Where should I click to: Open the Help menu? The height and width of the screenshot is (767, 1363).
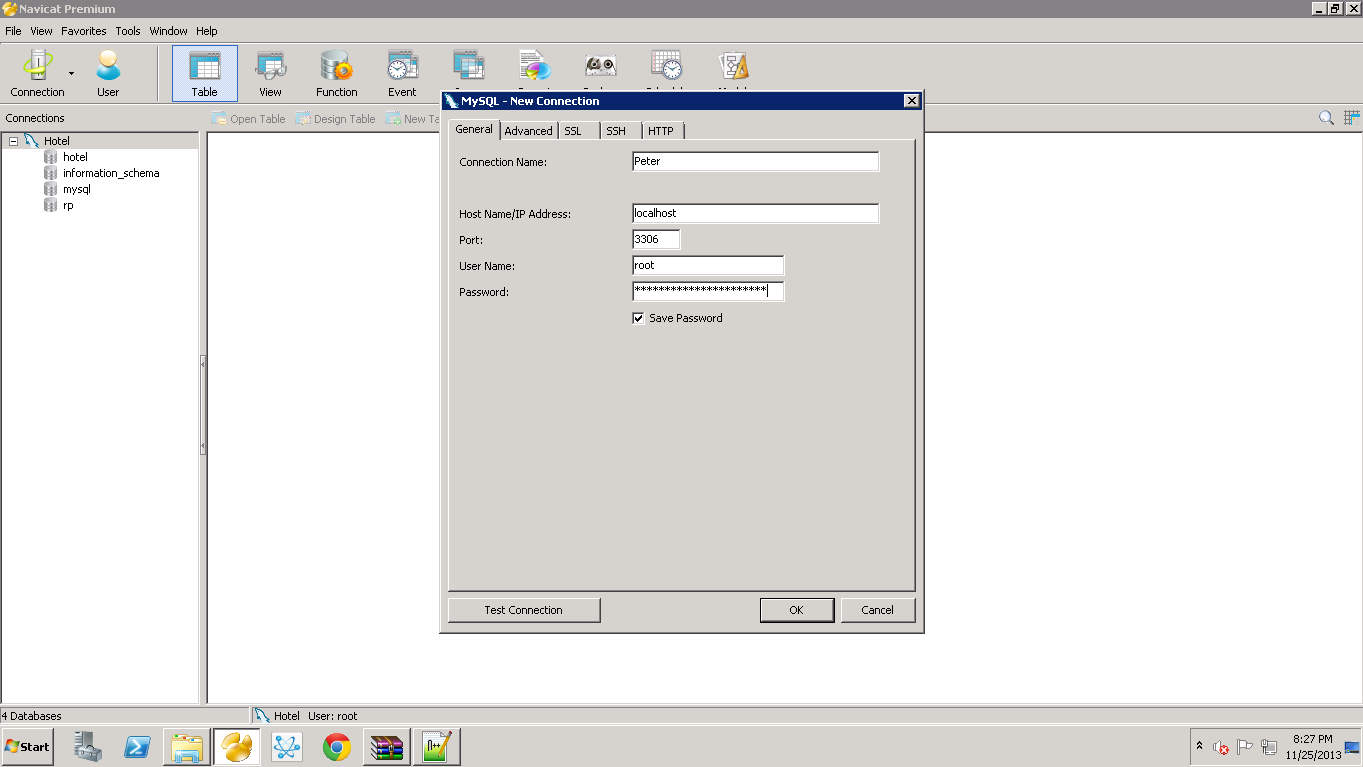click(206, 31)
